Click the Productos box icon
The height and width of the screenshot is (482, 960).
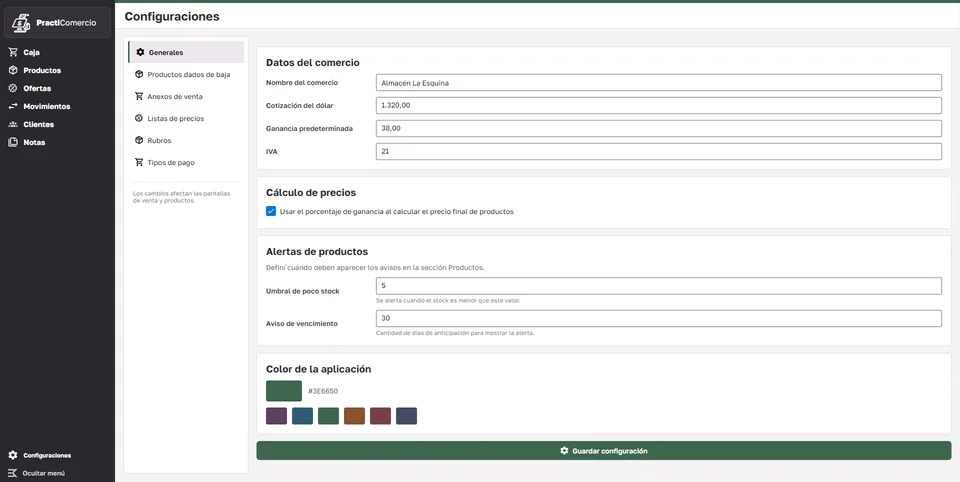(13, 70)
